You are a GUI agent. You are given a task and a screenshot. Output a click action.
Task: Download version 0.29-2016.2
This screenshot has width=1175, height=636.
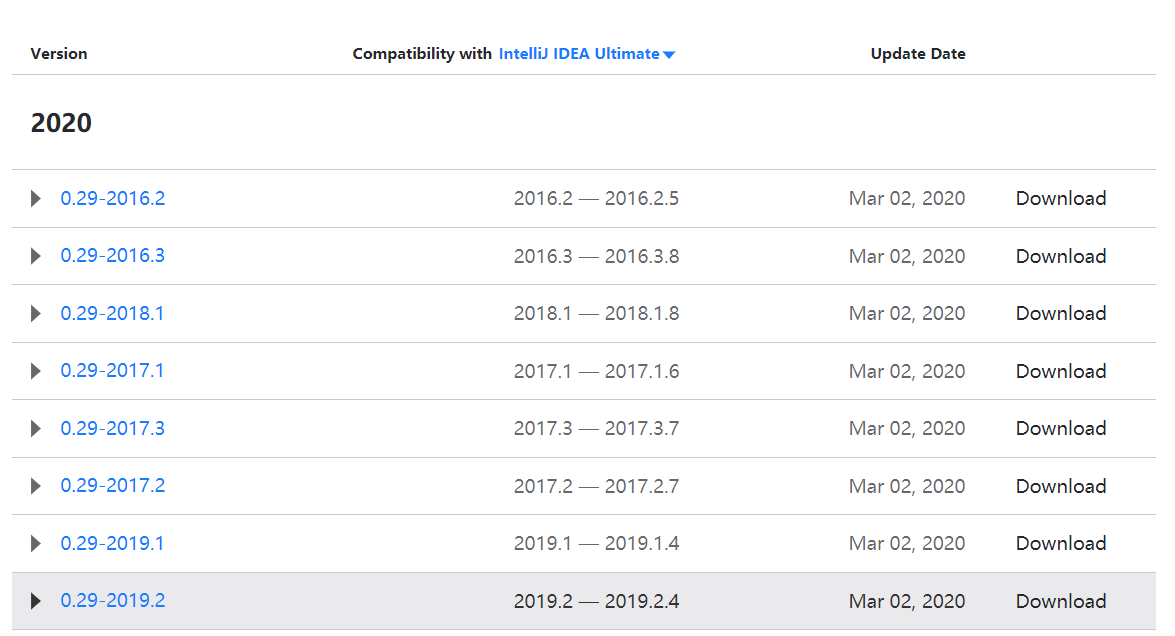[x=1060, y=198]
